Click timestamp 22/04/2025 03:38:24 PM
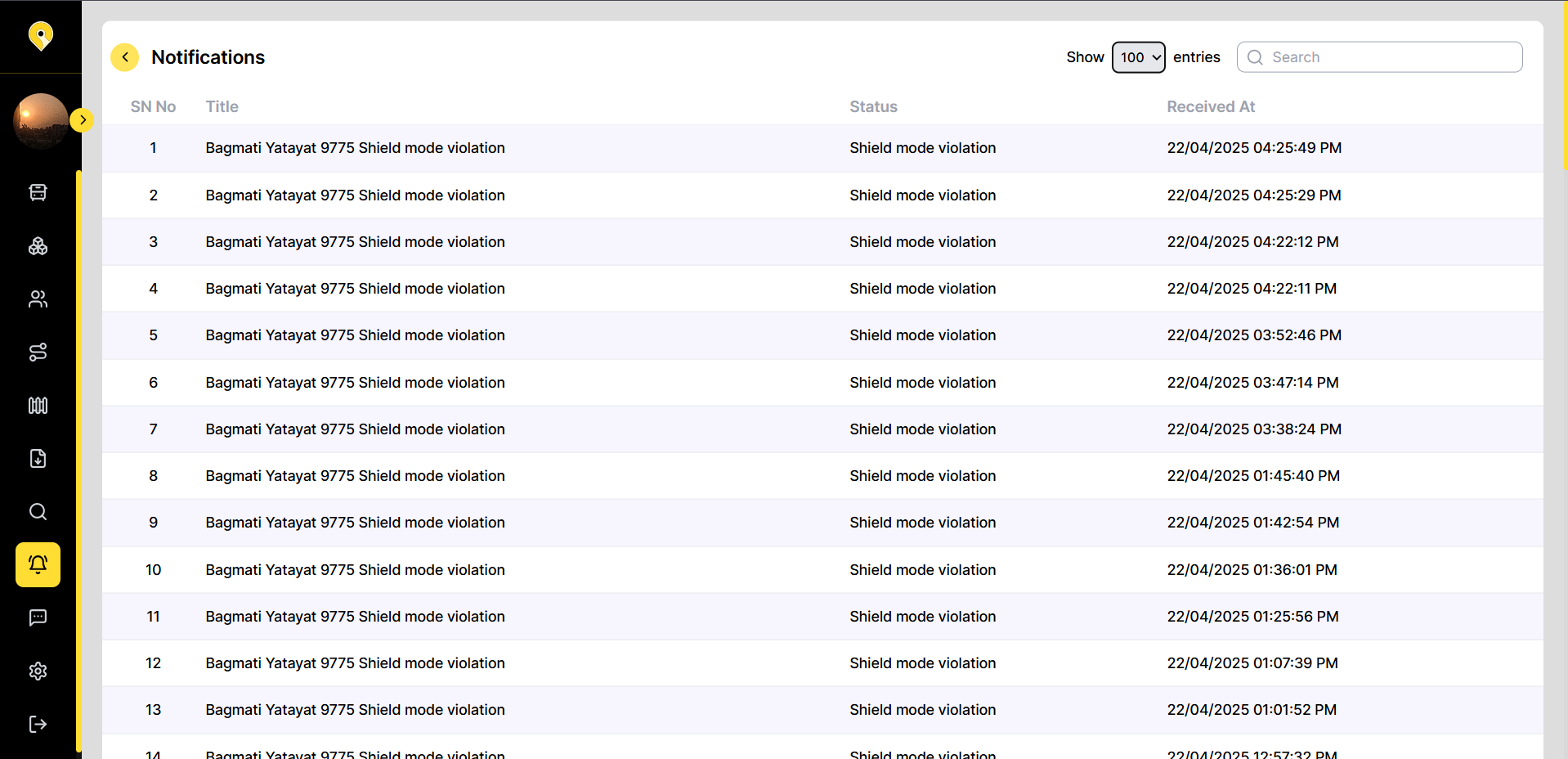The height and width of the screenshot is (759, 1568). point(1254,429)
